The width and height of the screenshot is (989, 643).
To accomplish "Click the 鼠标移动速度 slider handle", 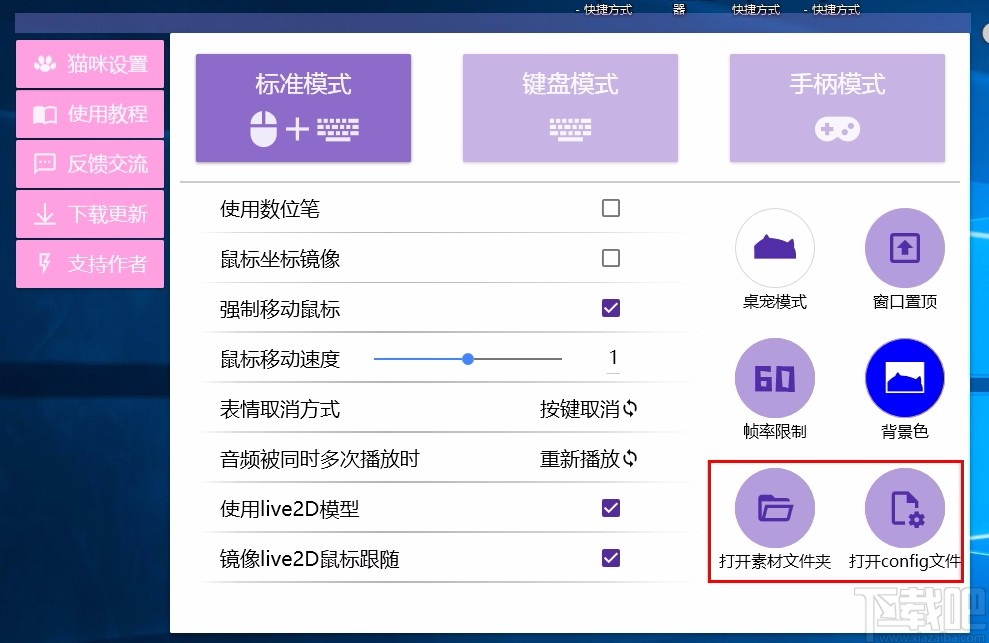I will pos(467,359).
